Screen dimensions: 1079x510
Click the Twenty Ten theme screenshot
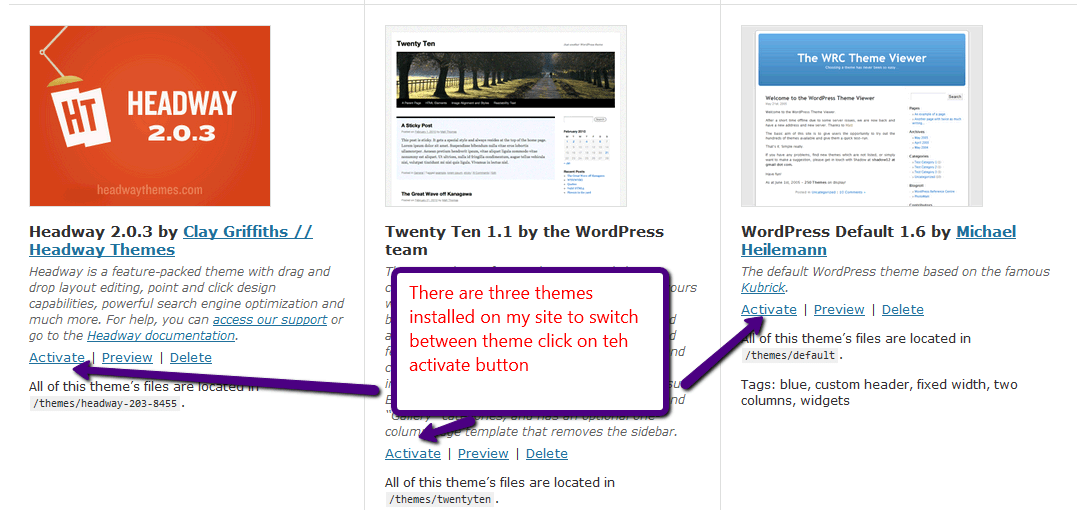point(506,116)
